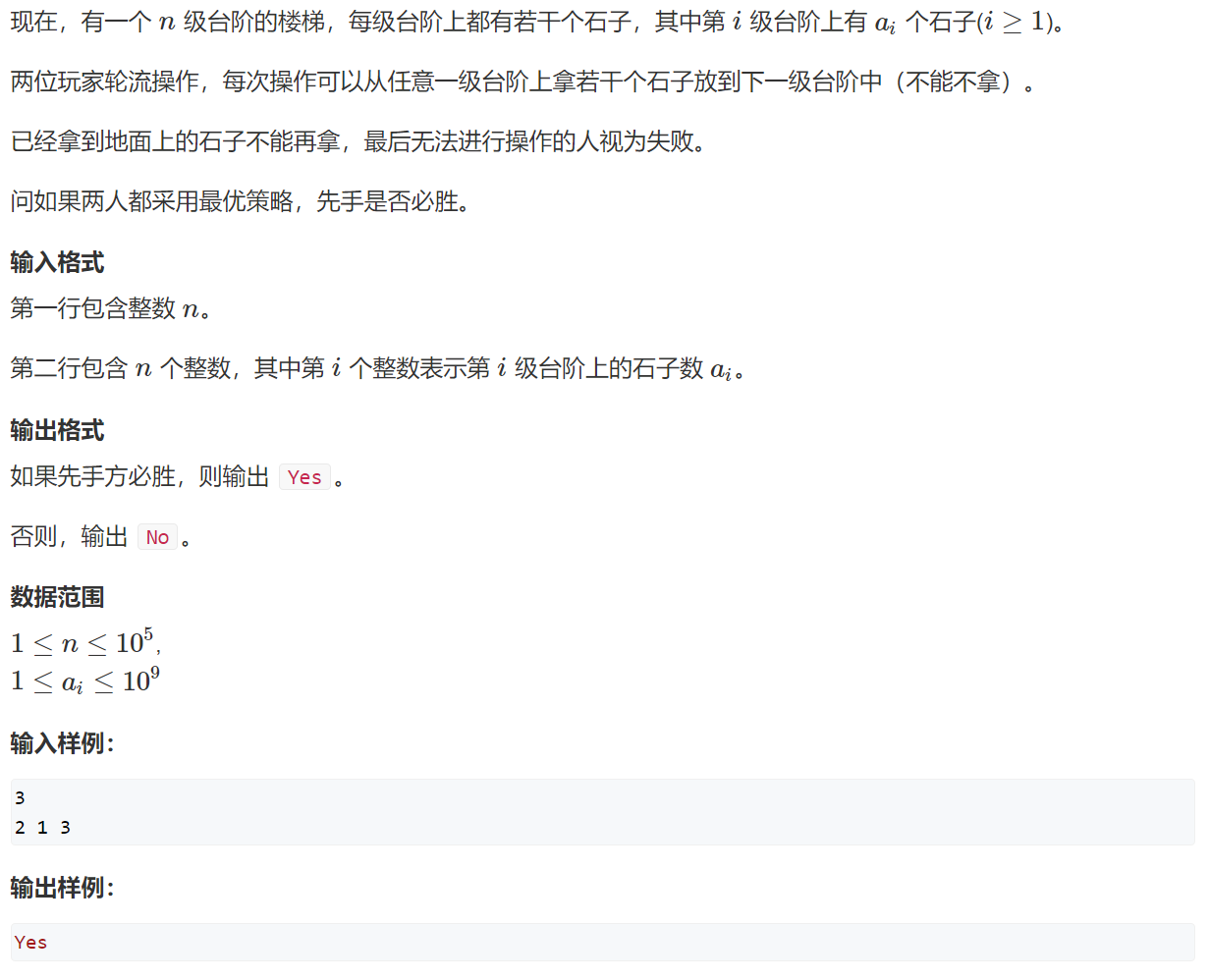Click the 输出格式 heading

[x=57, y=430]
